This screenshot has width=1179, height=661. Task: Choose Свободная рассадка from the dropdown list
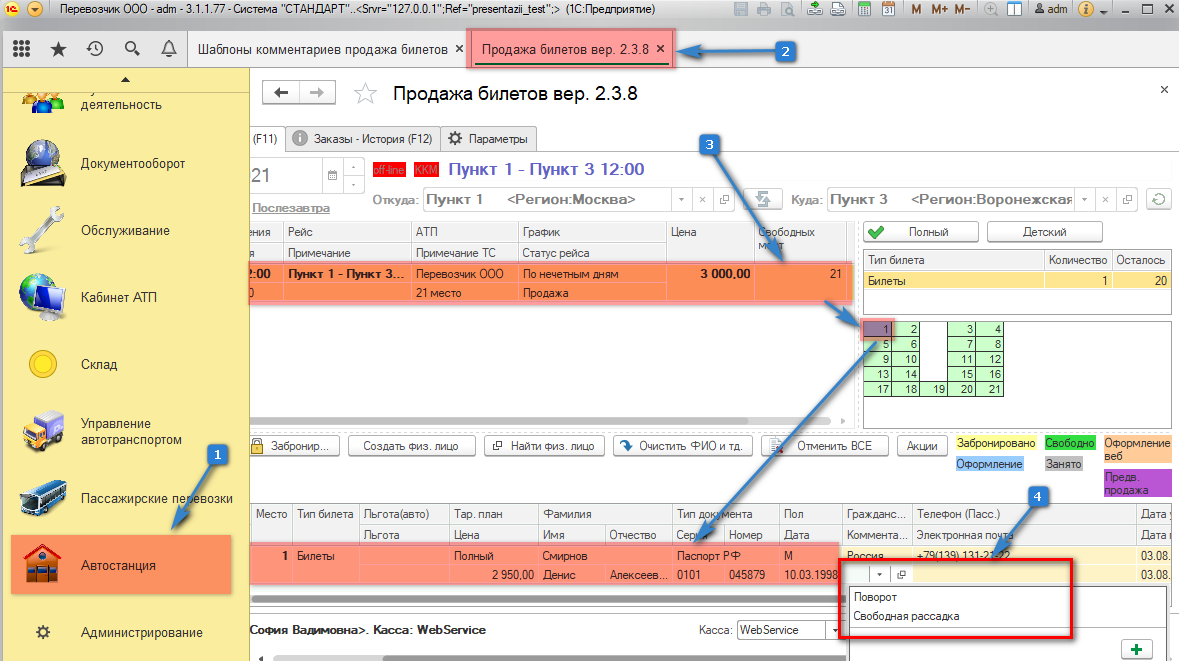(906, 616)
